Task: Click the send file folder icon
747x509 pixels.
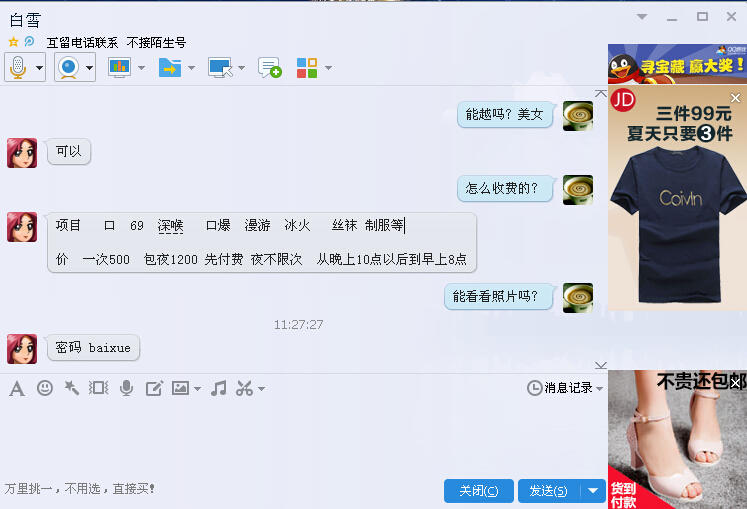Action: [170, 68]
